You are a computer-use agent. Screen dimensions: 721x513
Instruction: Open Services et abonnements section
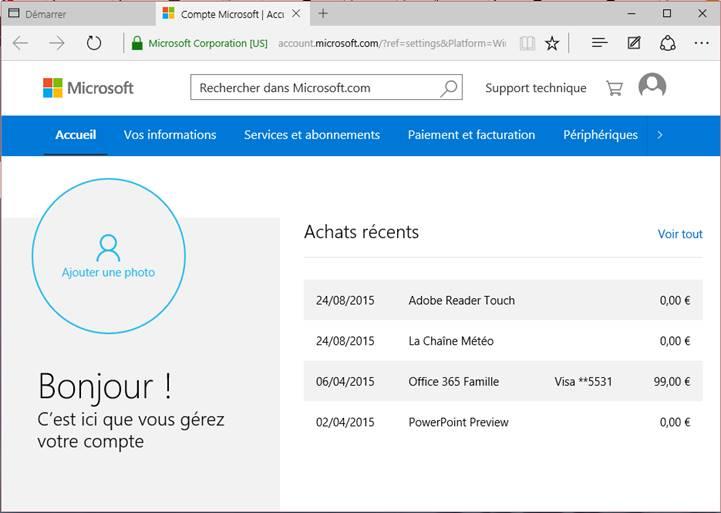click(312, 135)
